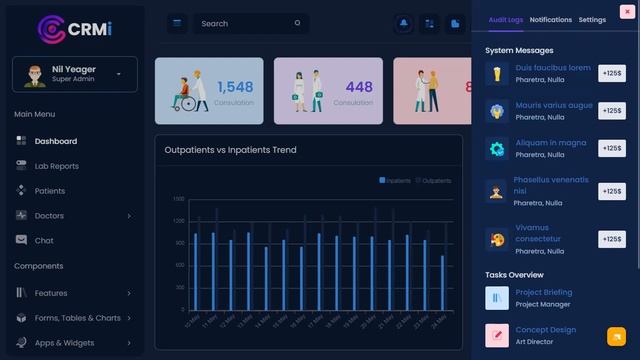This screenshot has width=640, height=360.
Task: Click the Outpatients vs Inpatients Trend title
Action: click(230, 150)
